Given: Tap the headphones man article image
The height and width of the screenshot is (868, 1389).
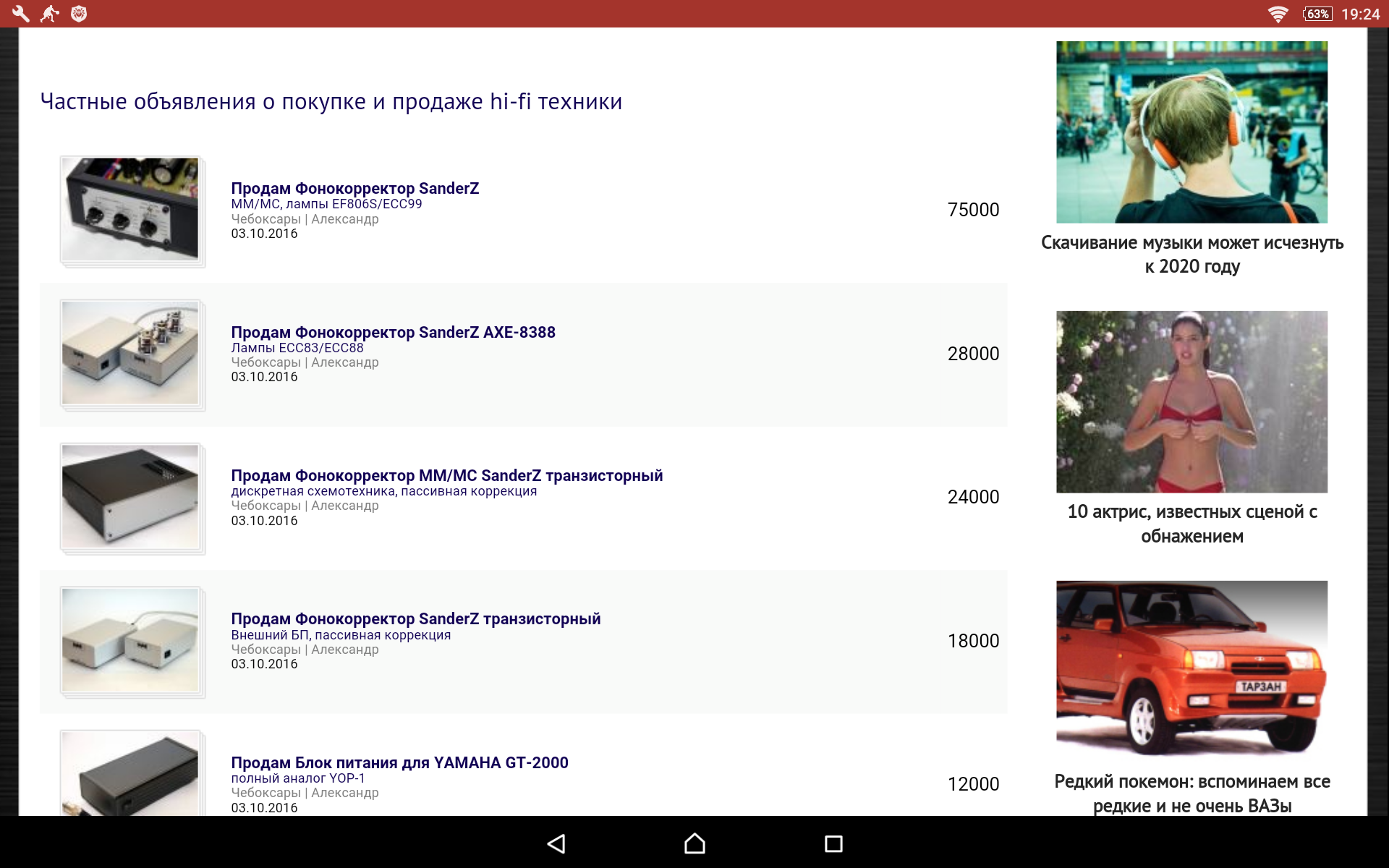Looking at the screenshot, I should [1192, 132].
